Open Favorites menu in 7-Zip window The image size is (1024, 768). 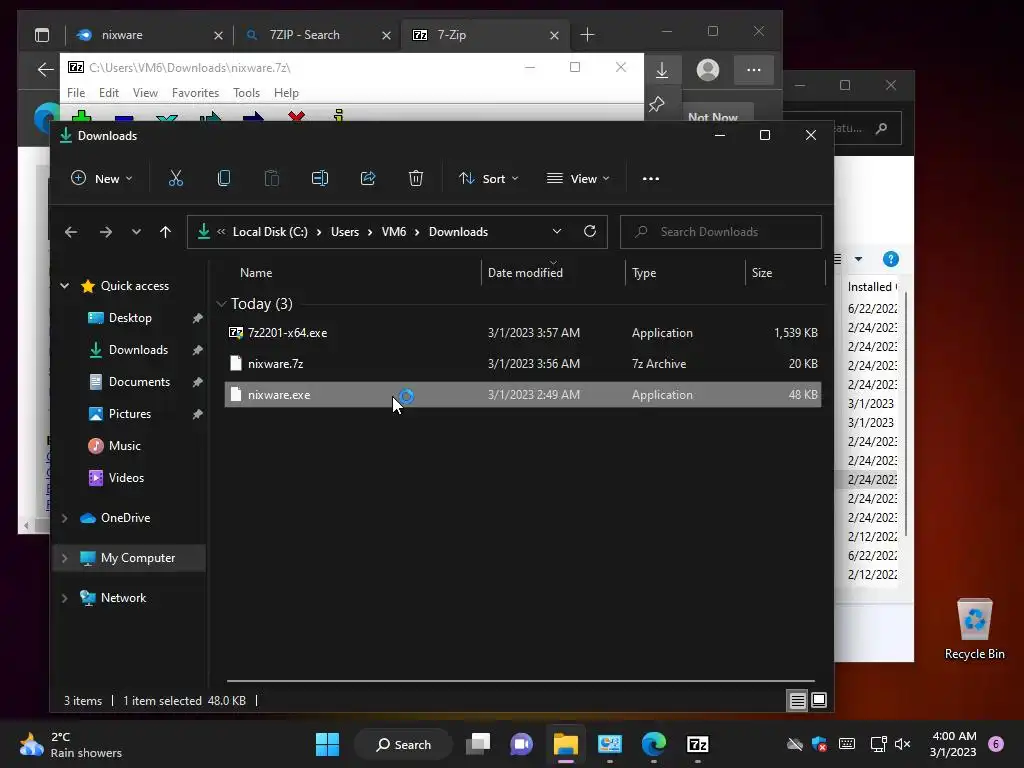coord(195,93)
